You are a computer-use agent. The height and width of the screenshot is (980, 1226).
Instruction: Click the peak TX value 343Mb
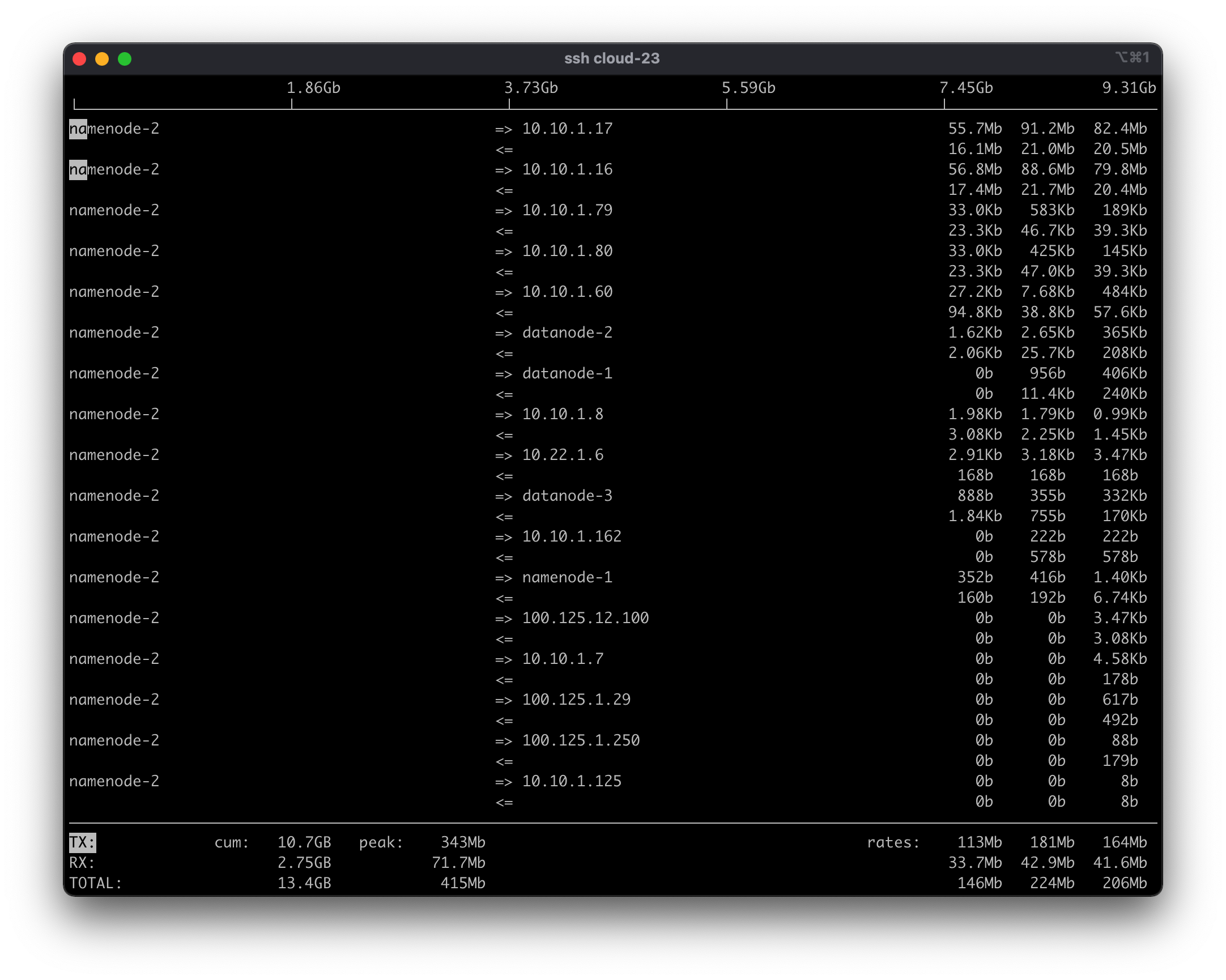(x=462, y=842)
